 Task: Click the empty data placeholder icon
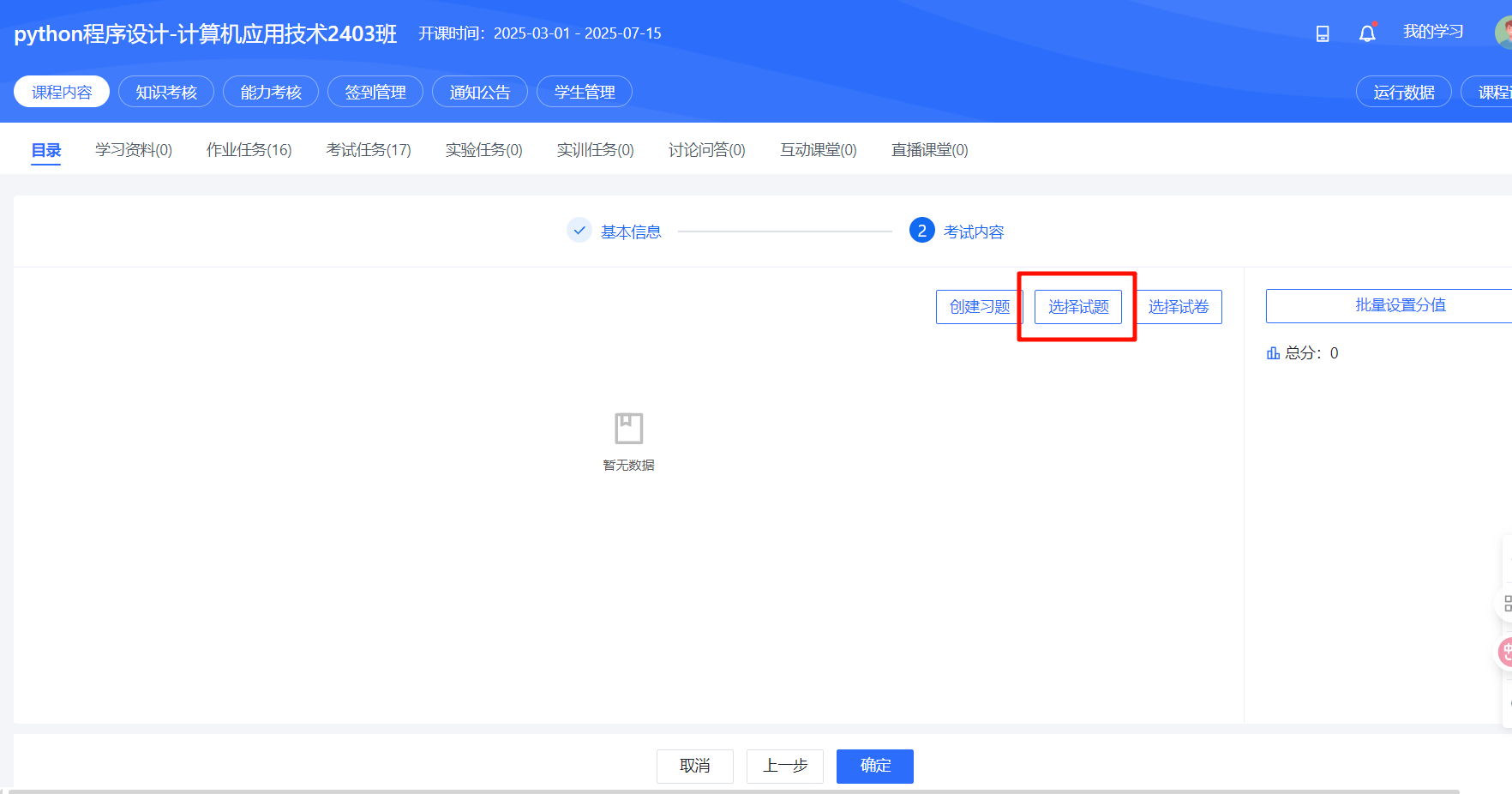click(x=628, y=428)
